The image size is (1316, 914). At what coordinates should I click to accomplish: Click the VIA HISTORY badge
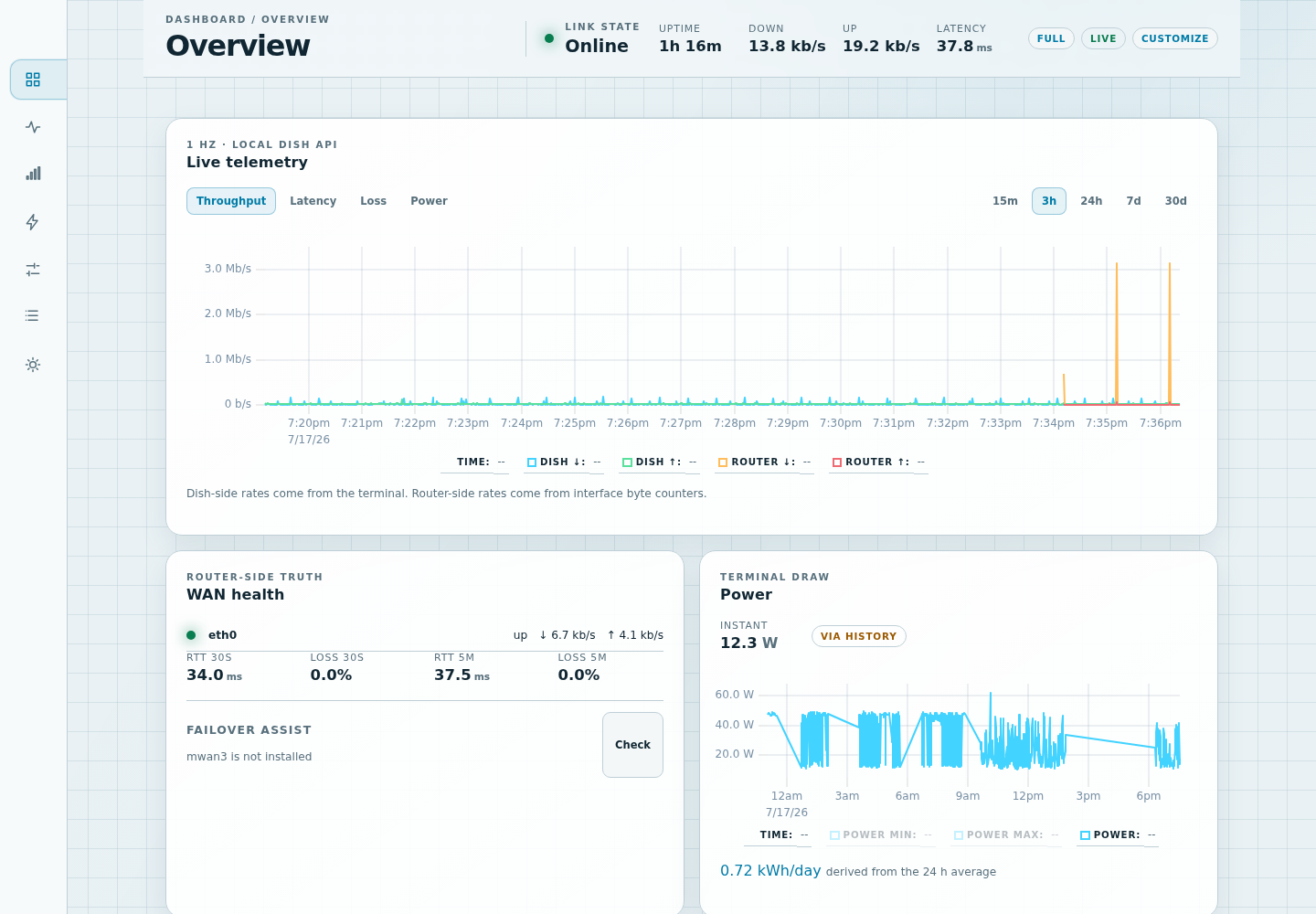pyautogui.click(x=858, y=636)
